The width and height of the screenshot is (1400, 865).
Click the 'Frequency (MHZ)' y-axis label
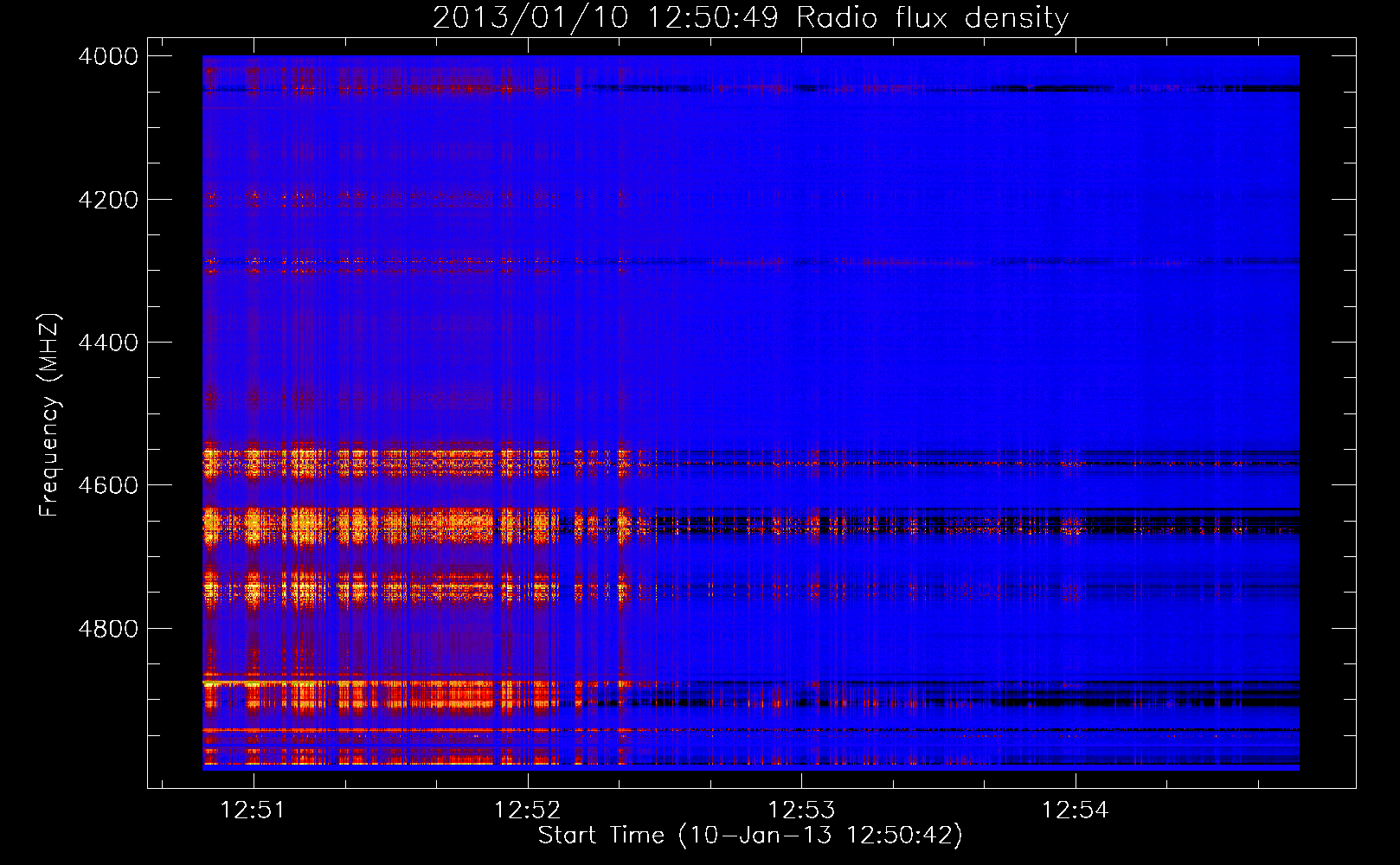(49, 415)
